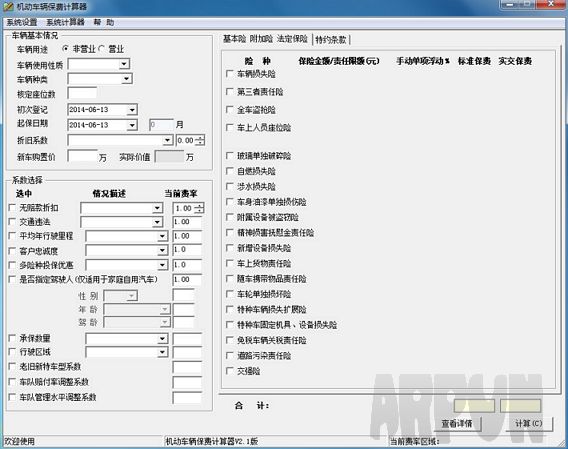
Task: Open the 车辆使用性质 dropdown
Action: pos(124,64)
